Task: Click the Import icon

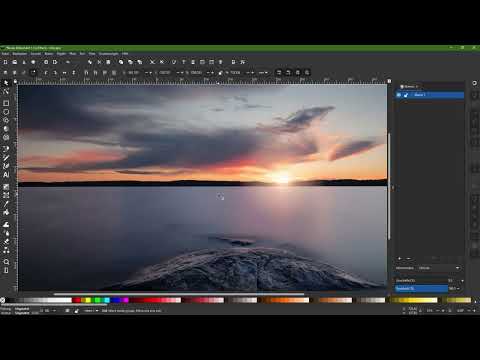Action: pos(46,62)
